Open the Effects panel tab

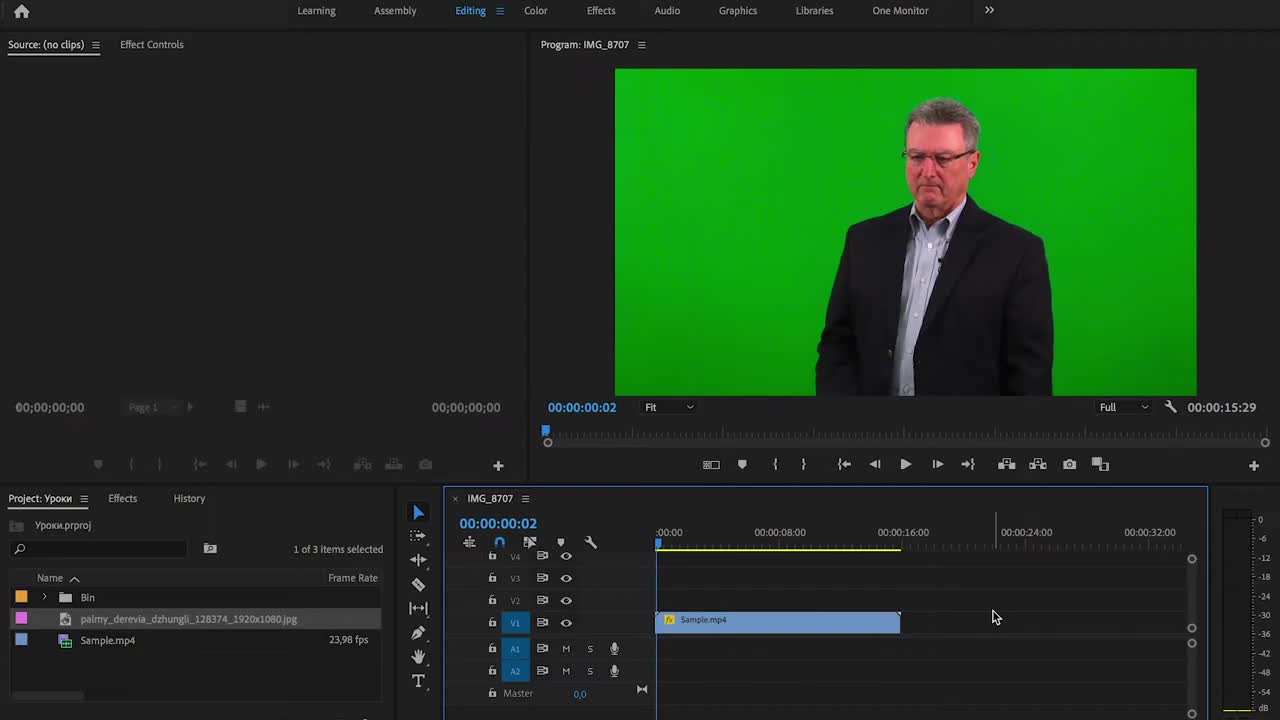(x=123, y=498)
